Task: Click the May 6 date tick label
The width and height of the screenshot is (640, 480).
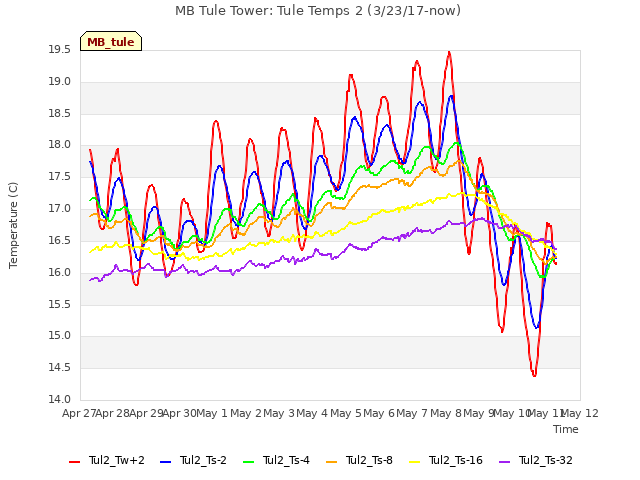Action: (x=379, y=413)
